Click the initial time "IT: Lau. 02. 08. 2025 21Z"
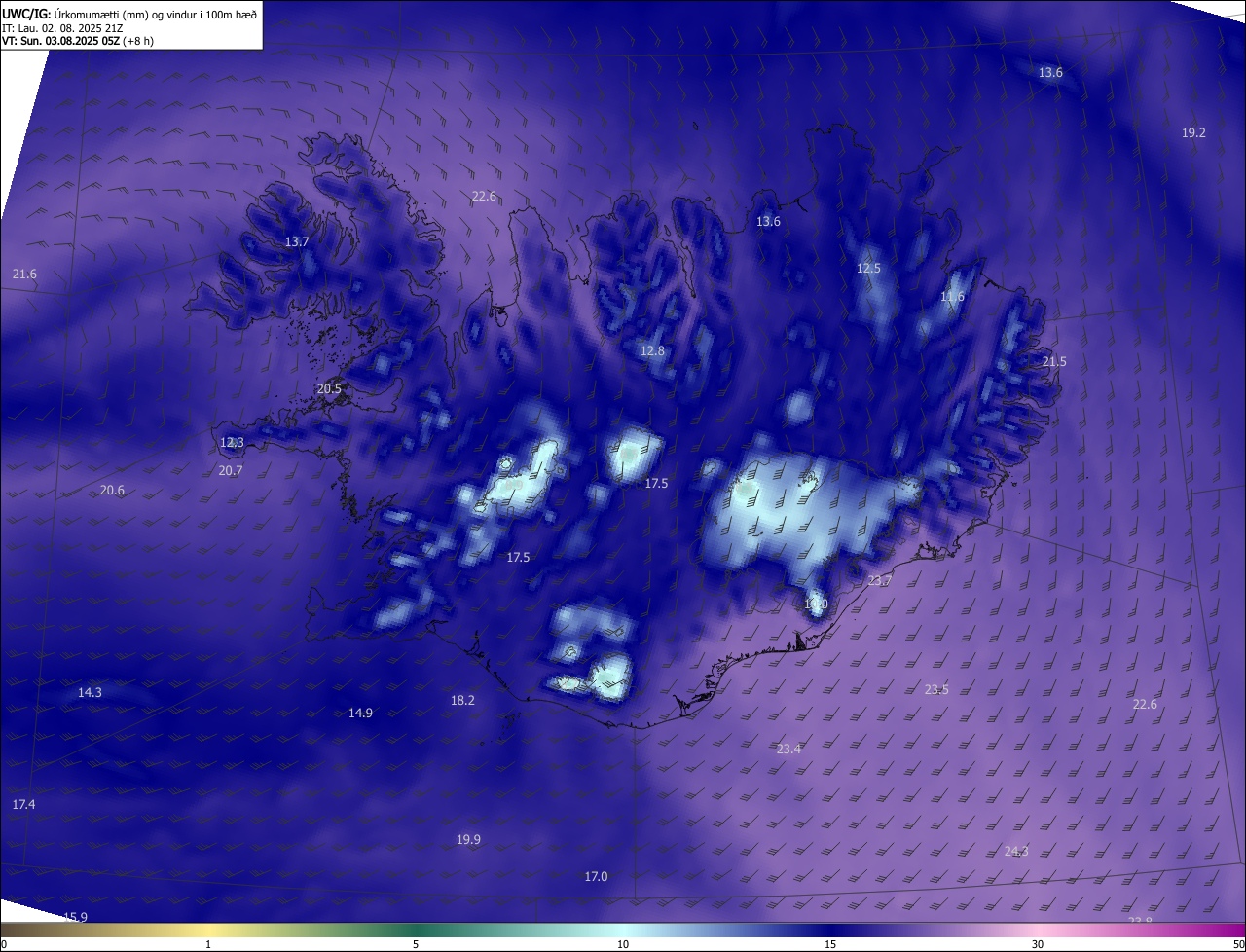 point(62,28)
